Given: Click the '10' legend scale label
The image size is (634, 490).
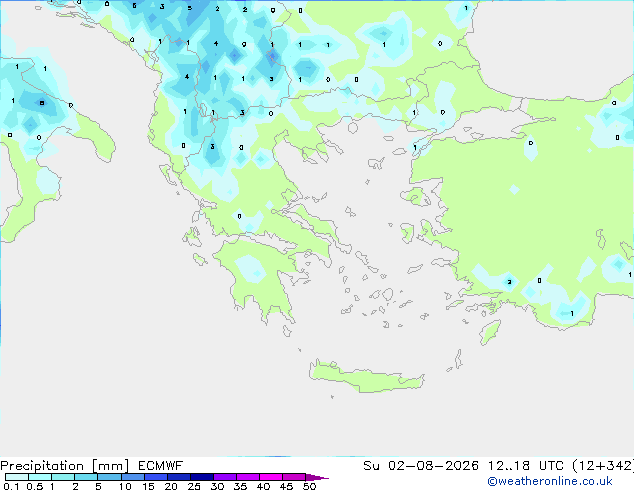Looking at the screenshot, I should [125, 486].
